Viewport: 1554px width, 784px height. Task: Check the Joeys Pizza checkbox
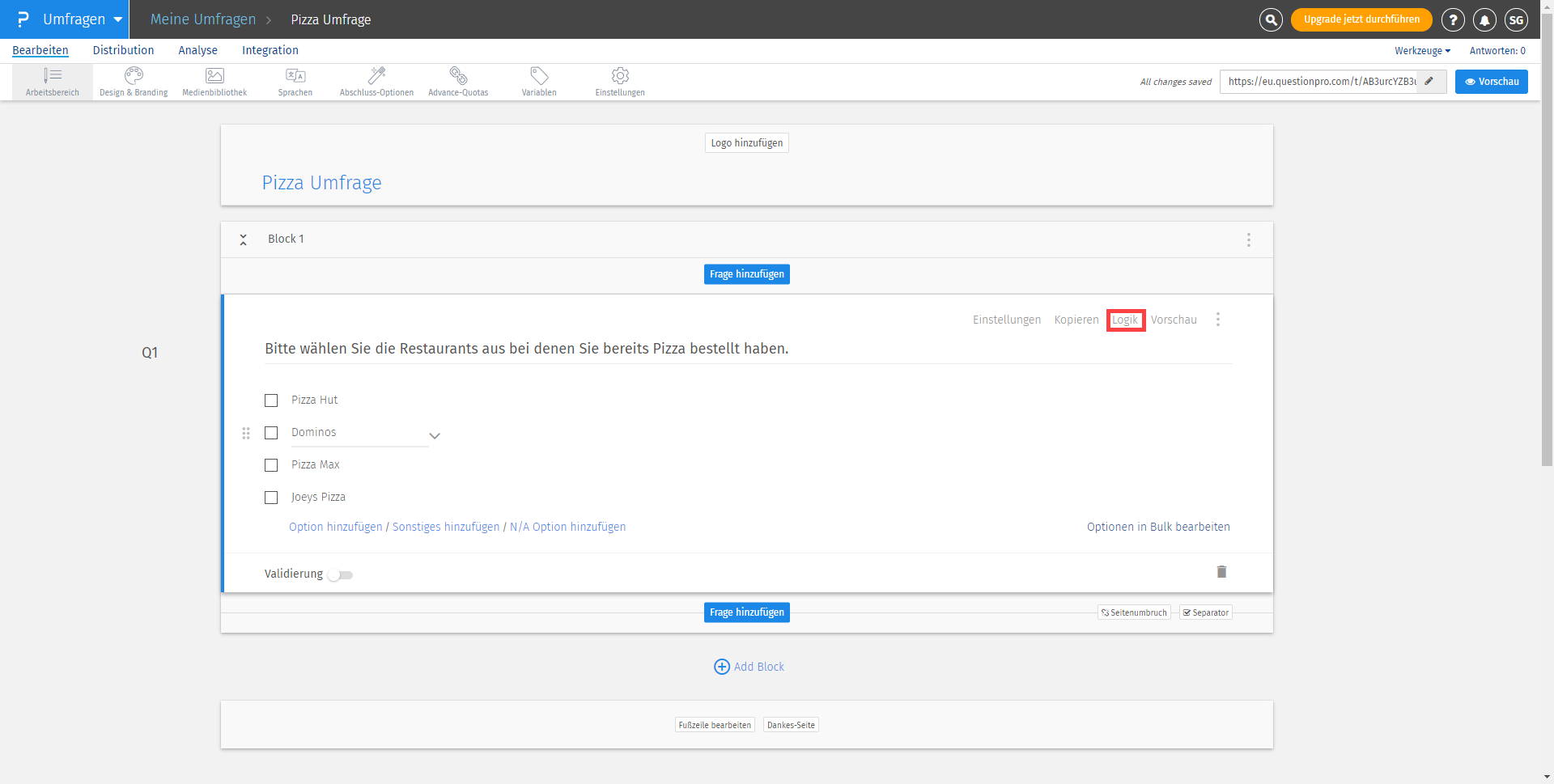point(271,497)
